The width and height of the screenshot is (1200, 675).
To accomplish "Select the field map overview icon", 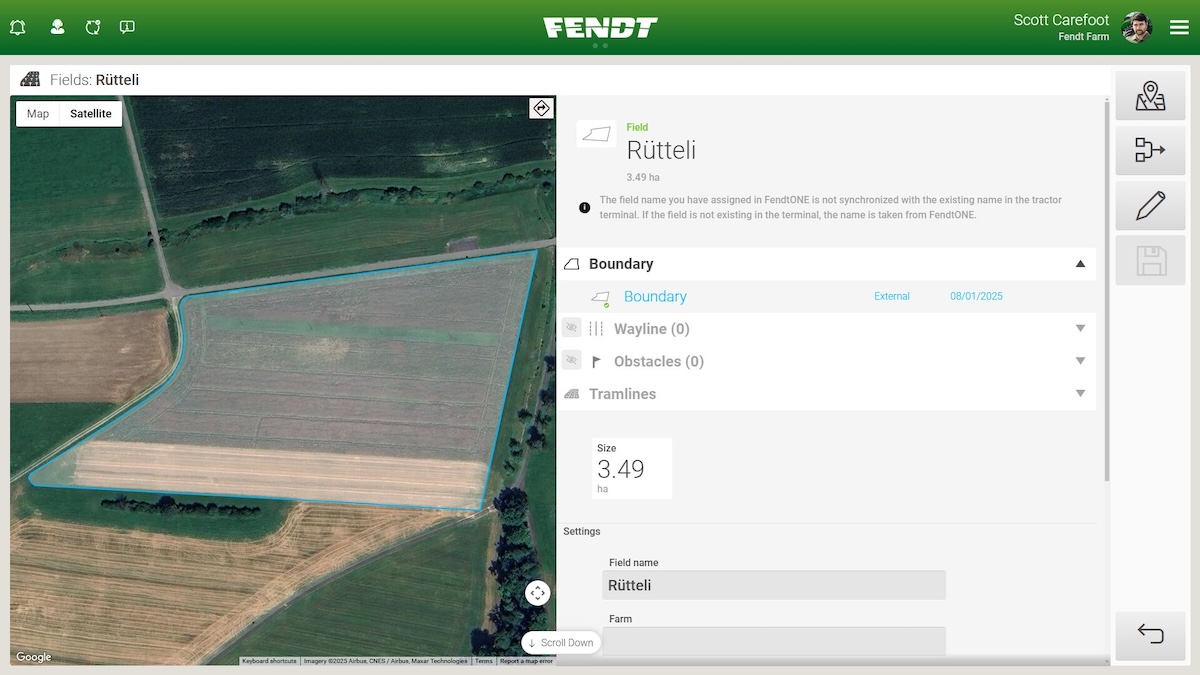I will (x=1150, y=94).
